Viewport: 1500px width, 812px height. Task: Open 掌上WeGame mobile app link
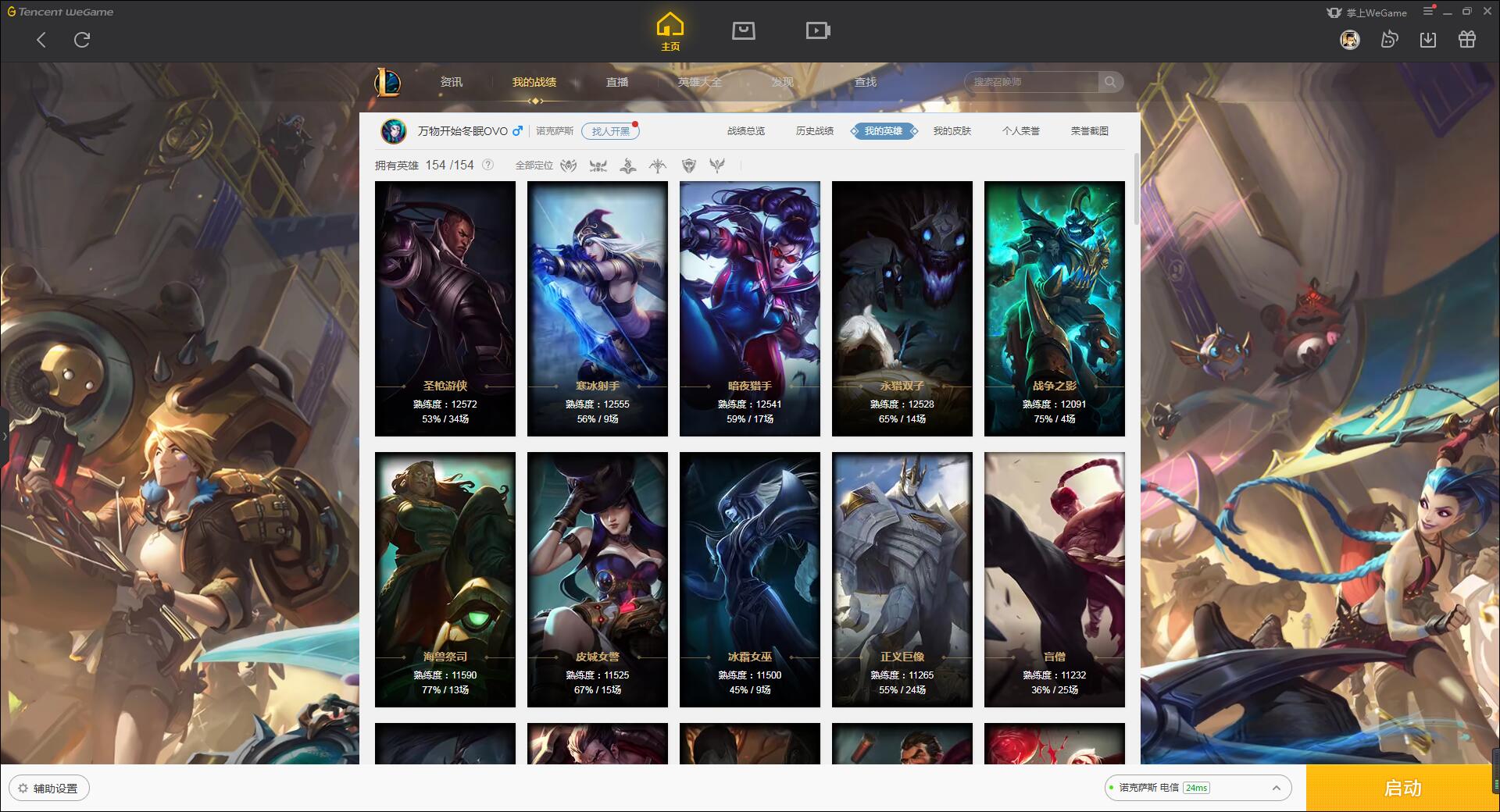click(1366, 12)
